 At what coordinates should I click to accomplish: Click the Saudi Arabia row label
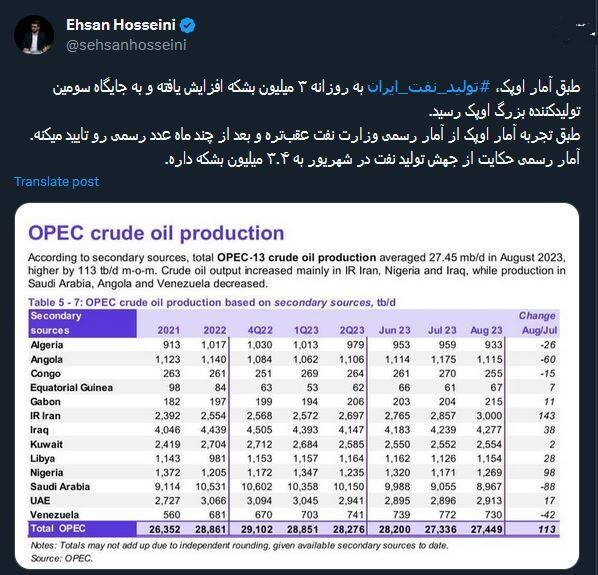60,487
